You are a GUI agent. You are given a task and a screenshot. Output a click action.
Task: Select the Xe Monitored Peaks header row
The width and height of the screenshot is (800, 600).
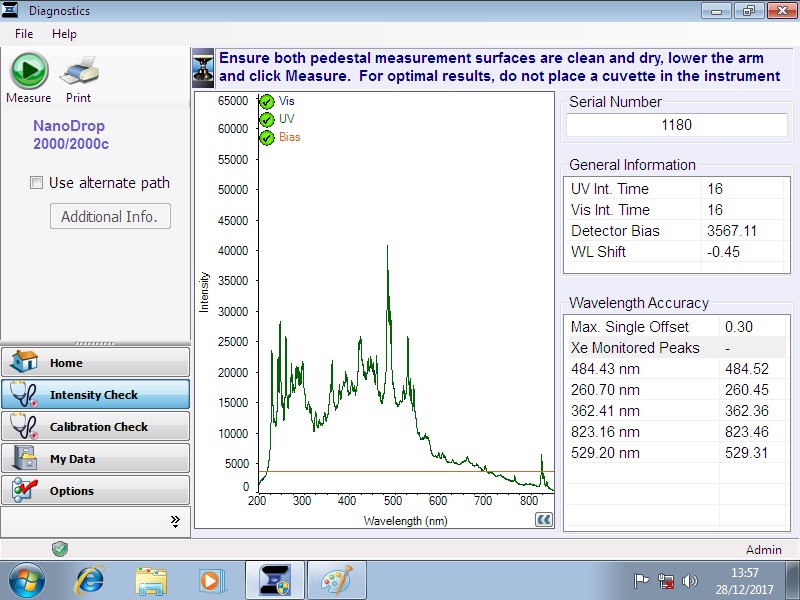coord(675,347)
